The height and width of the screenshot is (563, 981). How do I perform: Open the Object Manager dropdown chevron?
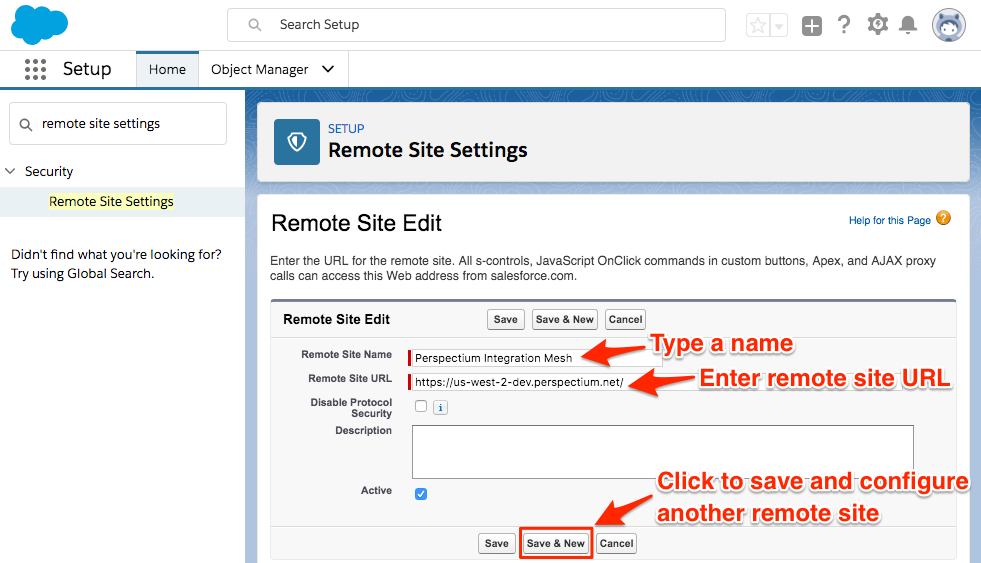[x=328, y=69]
